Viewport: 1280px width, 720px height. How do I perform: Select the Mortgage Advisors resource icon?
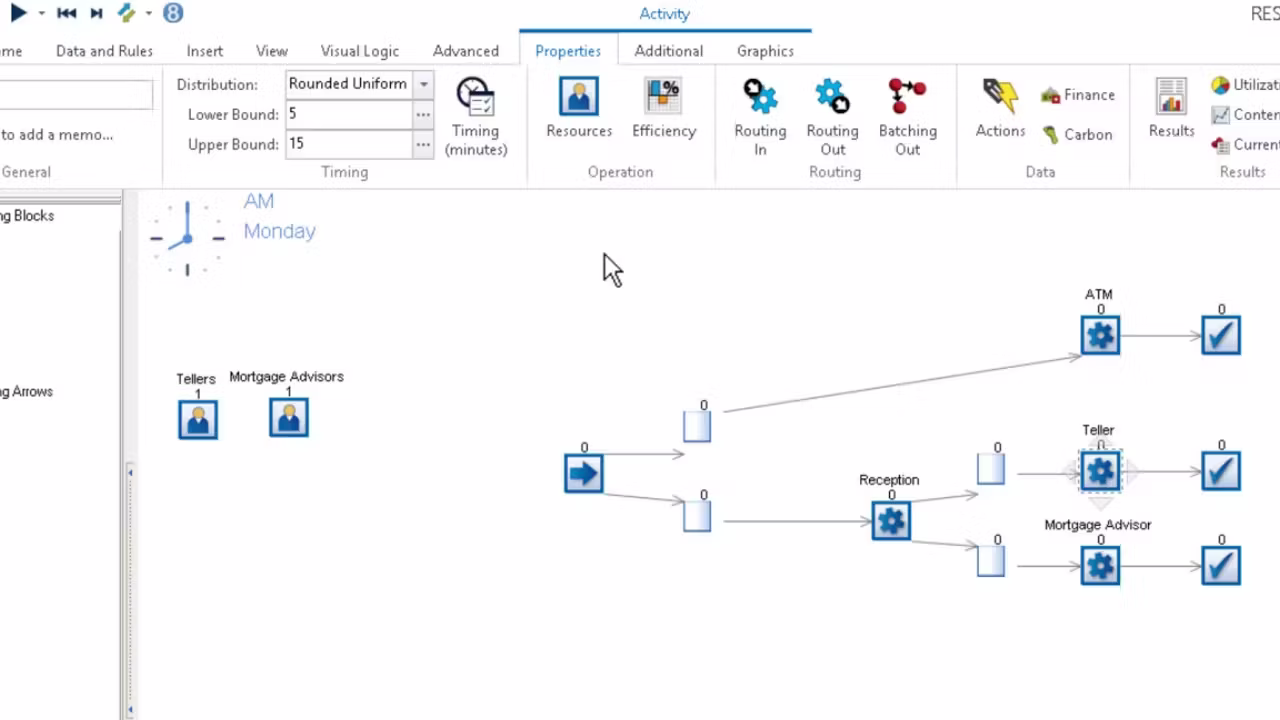(x=289, y=417)
